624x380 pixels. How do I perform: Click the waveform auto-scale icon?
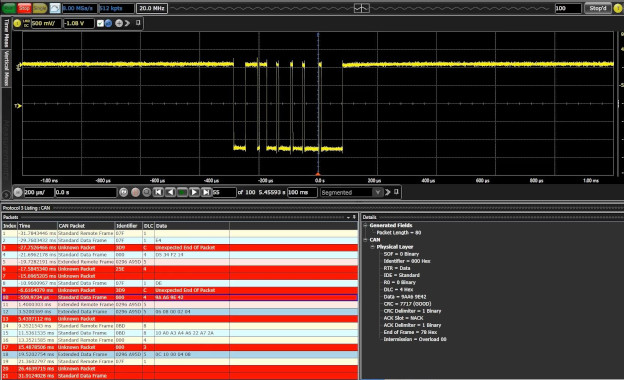(55, 8)
